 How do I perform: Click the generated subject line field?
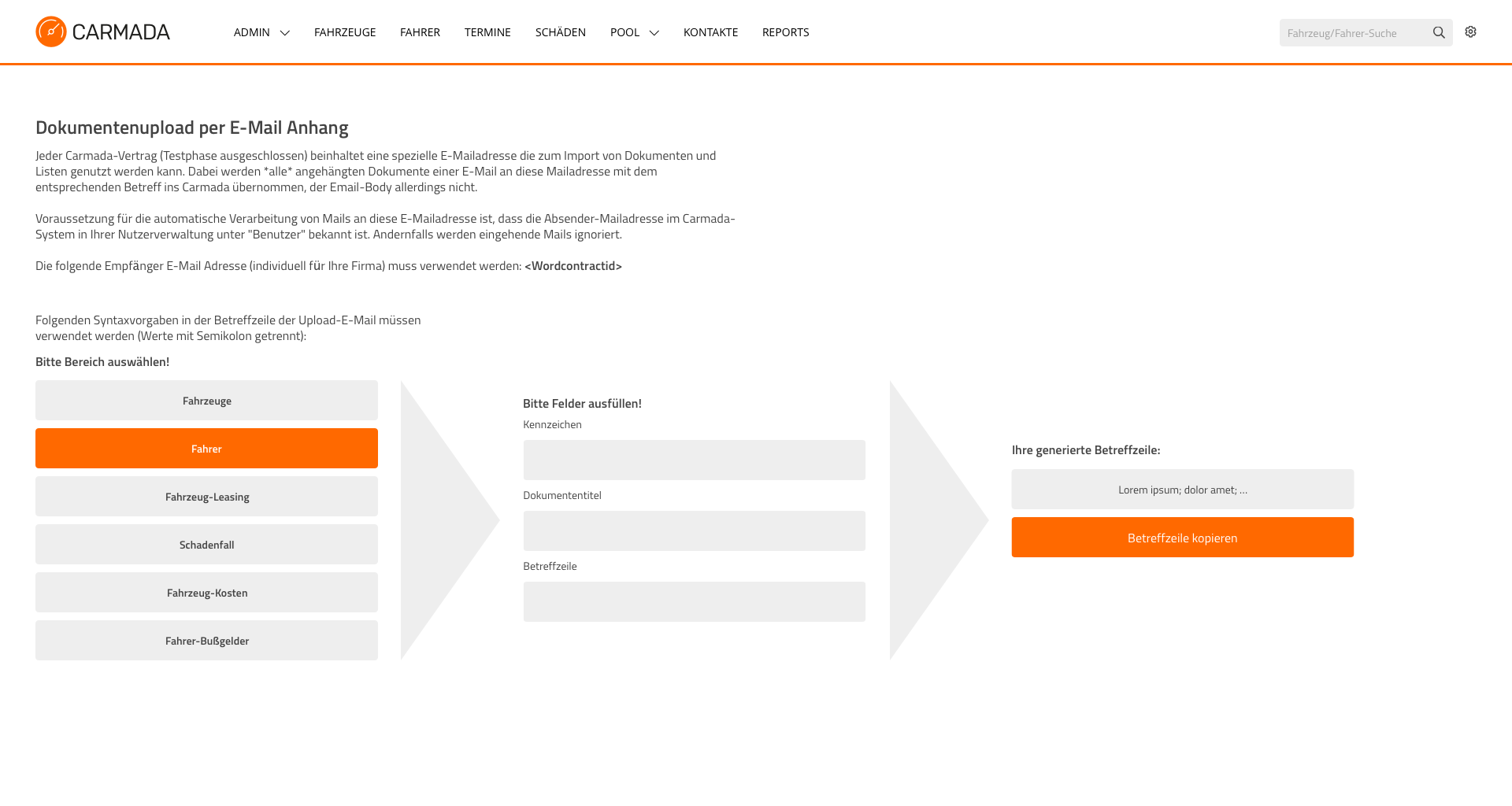tap(1182, 490)
